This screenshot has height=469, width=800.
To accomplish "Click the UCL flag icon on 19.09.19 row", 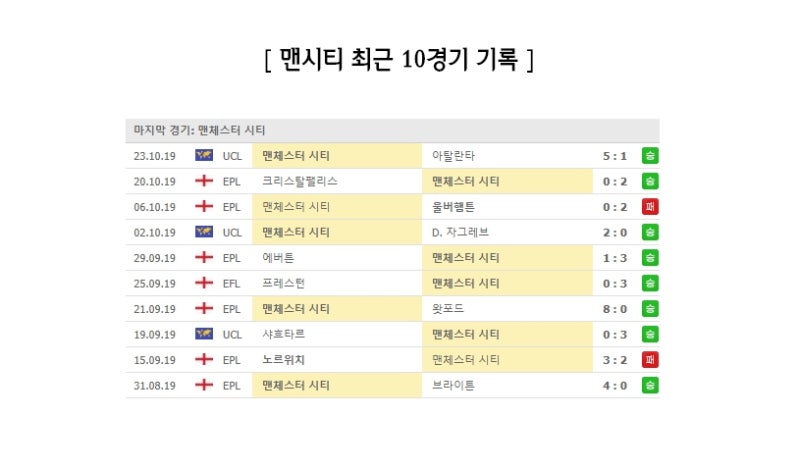I will click(204, 334).
